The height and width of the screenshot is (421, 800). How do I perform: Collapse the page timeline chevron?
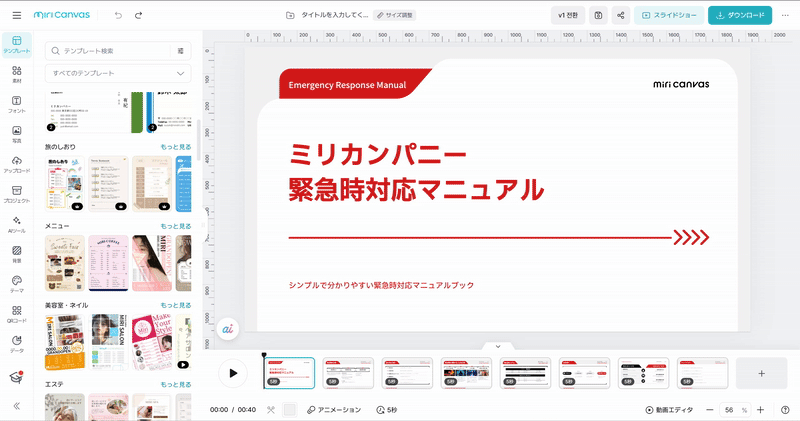point(498,346)
